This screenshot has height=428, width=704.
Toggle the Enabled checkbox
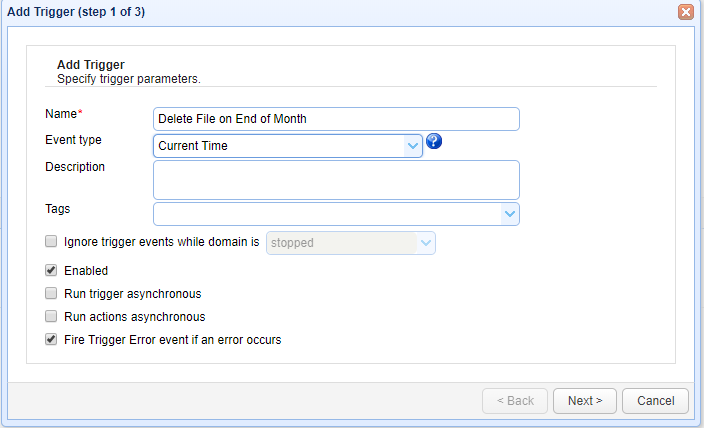click(51, 270)
